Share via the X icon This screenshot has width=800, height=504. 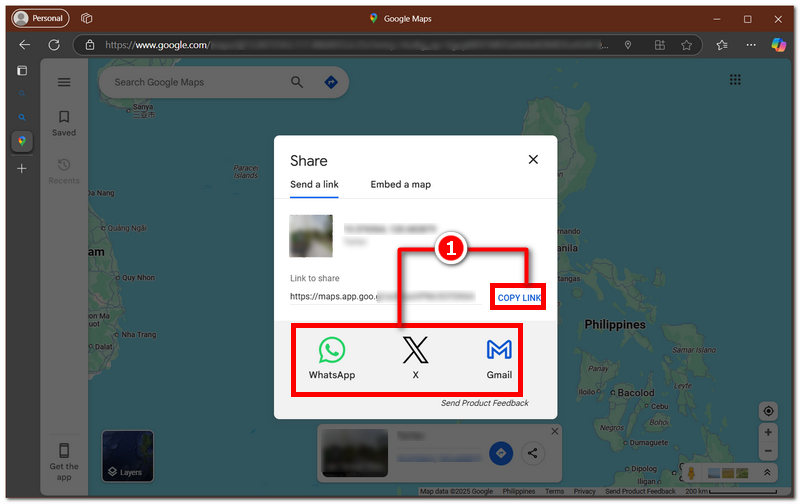click(x=415, y=358)
